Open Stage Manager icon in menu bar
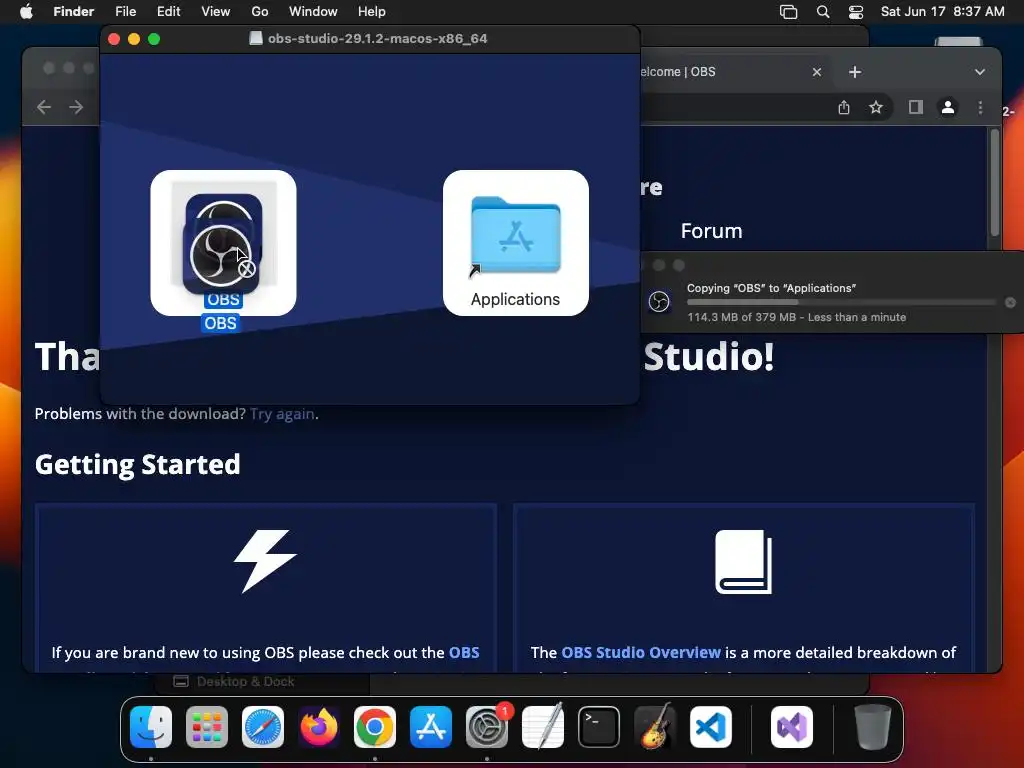The image size is (1024, 768). click(x=788, y=12)
